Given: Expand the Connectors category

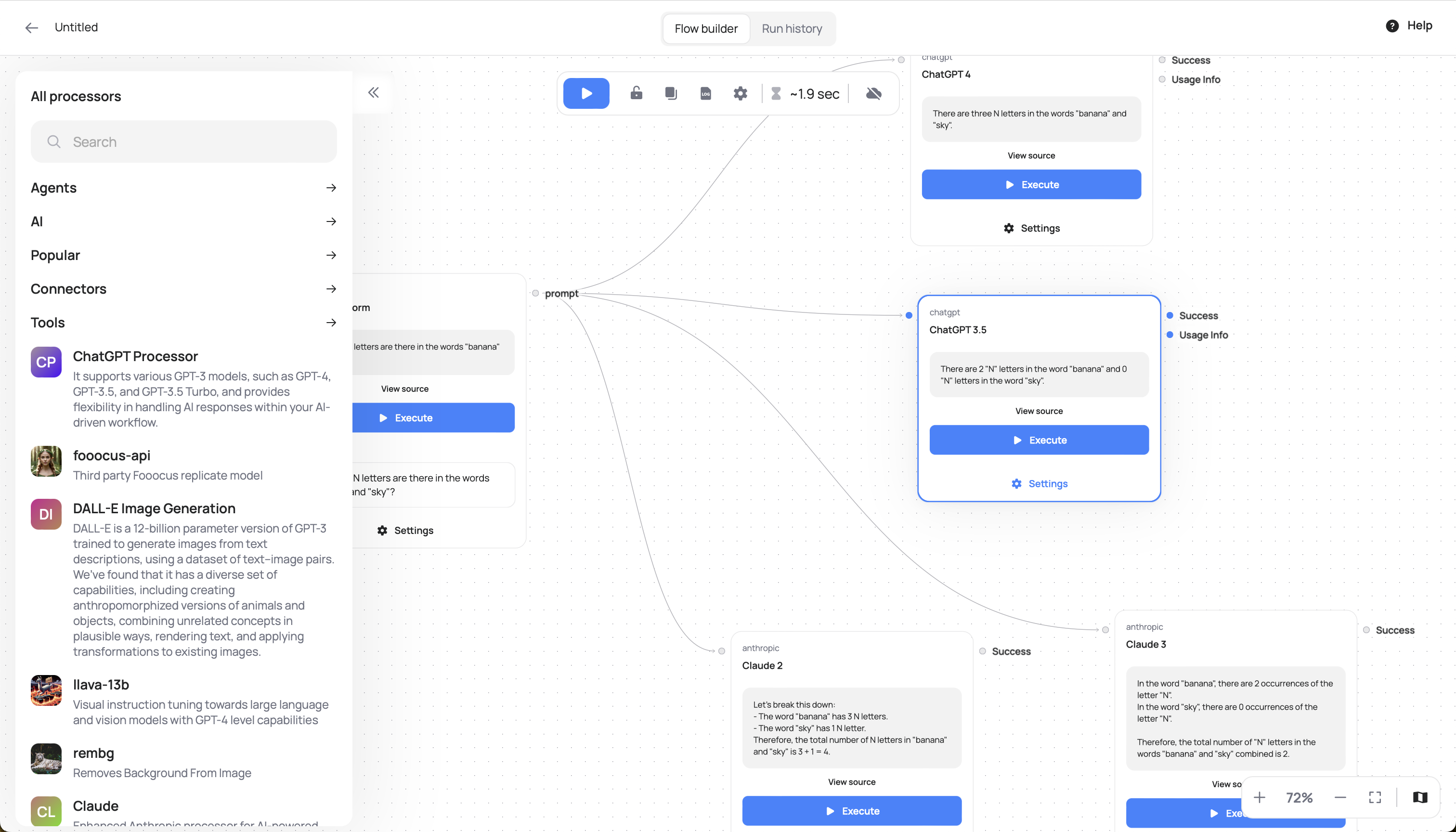Looking at the screenshot, I should pos(183,289).
